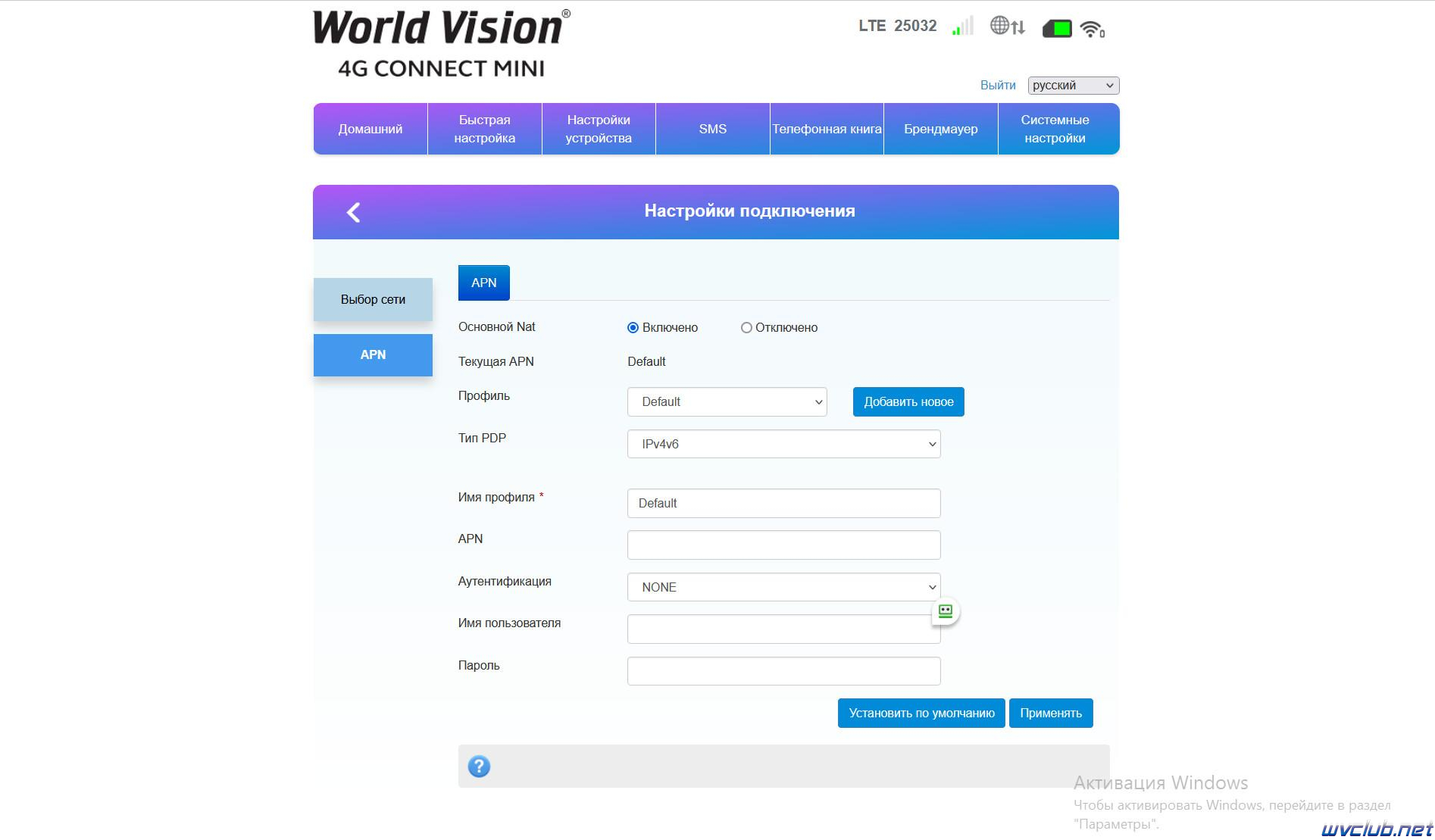Click Установить по умолчанию button
The height and width of the screenshot is (840, 1435).
pos(921,714)
